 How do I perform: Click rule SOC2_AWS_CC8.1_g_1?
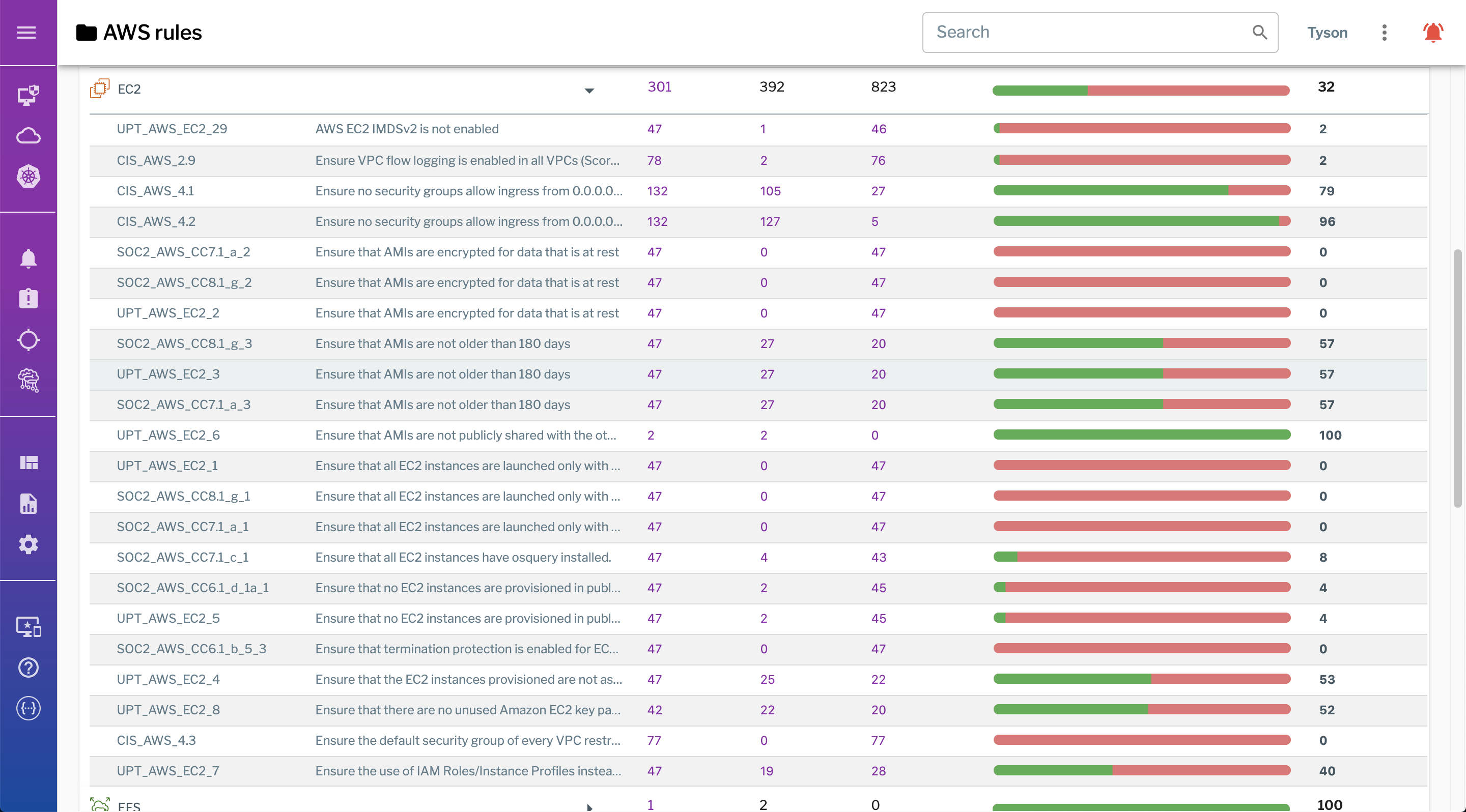pyautogui.click(x=183, y=497)
